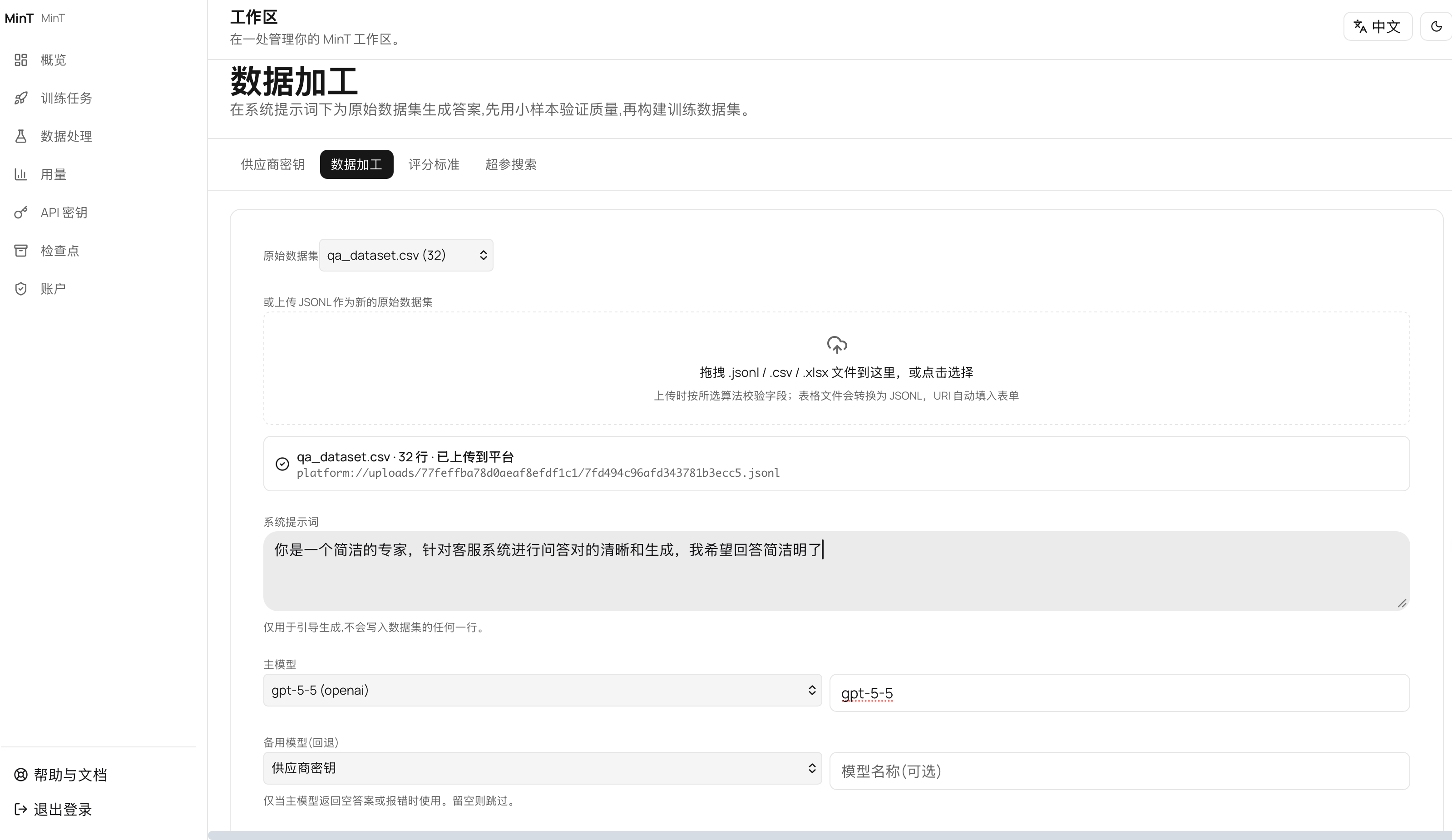The image size is (1452, 840).
Task: Open the 主模型 gpt-5-5 (openai) dropdown
Action: coord(542,690)
